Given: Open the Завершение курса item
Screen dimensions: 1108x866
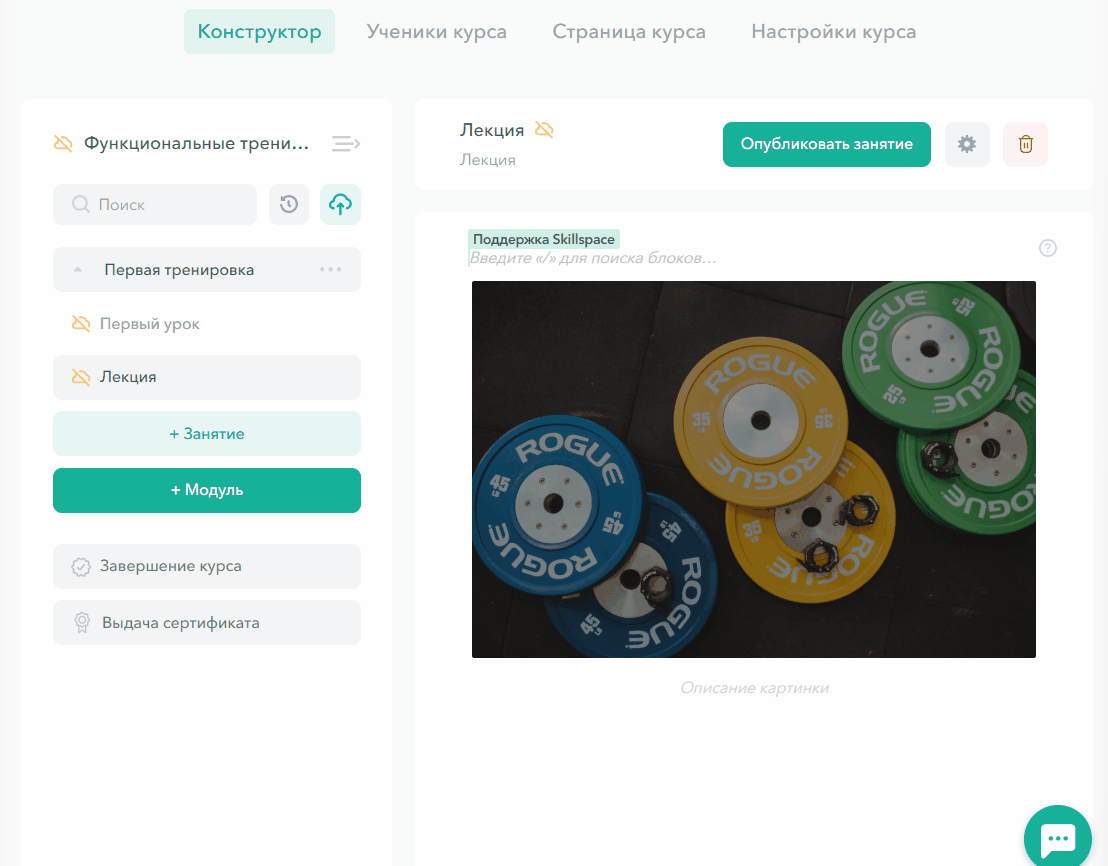Looking at the screenshot, I should (206, 567).
